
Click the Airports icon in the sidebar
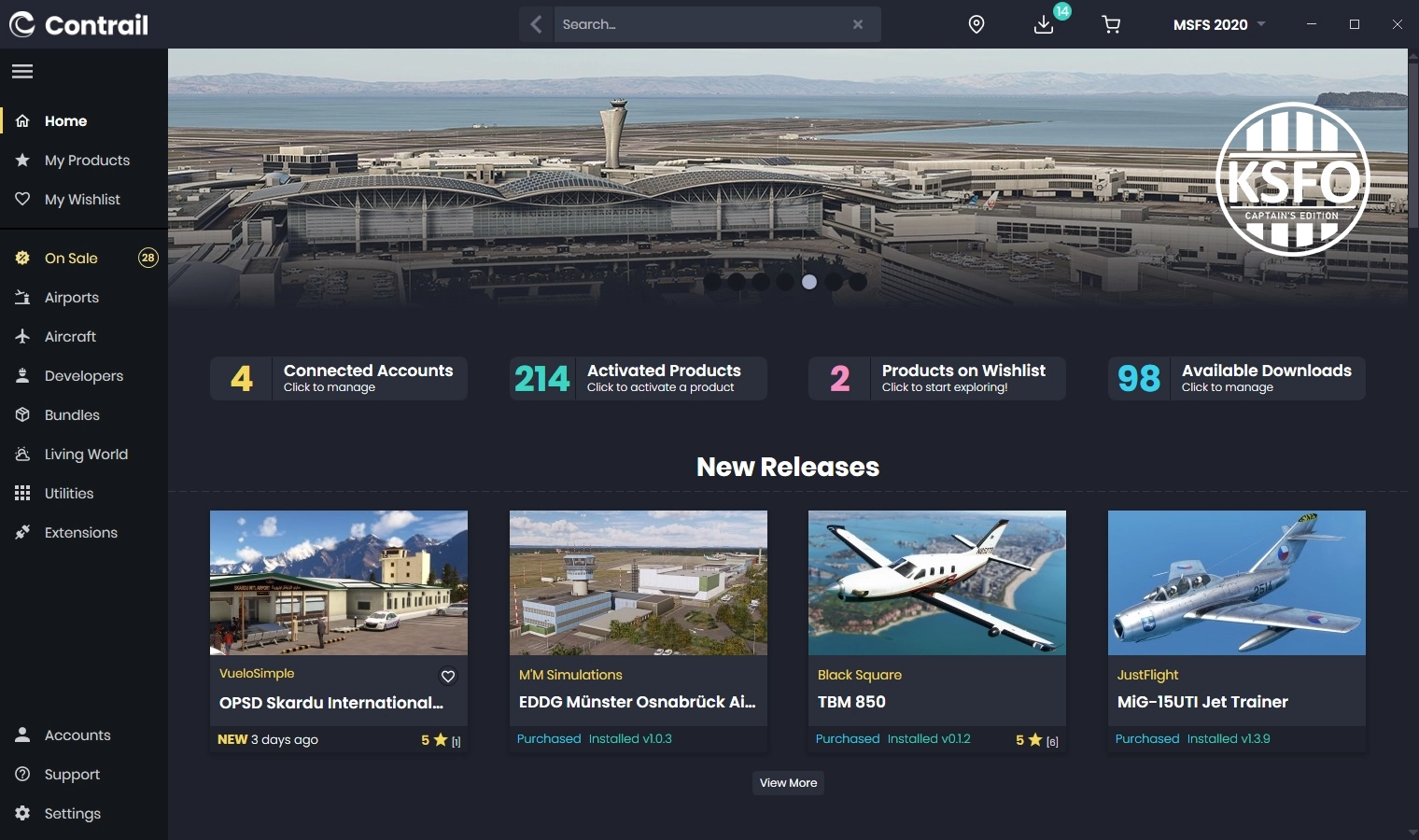click(x=22, y=298)
